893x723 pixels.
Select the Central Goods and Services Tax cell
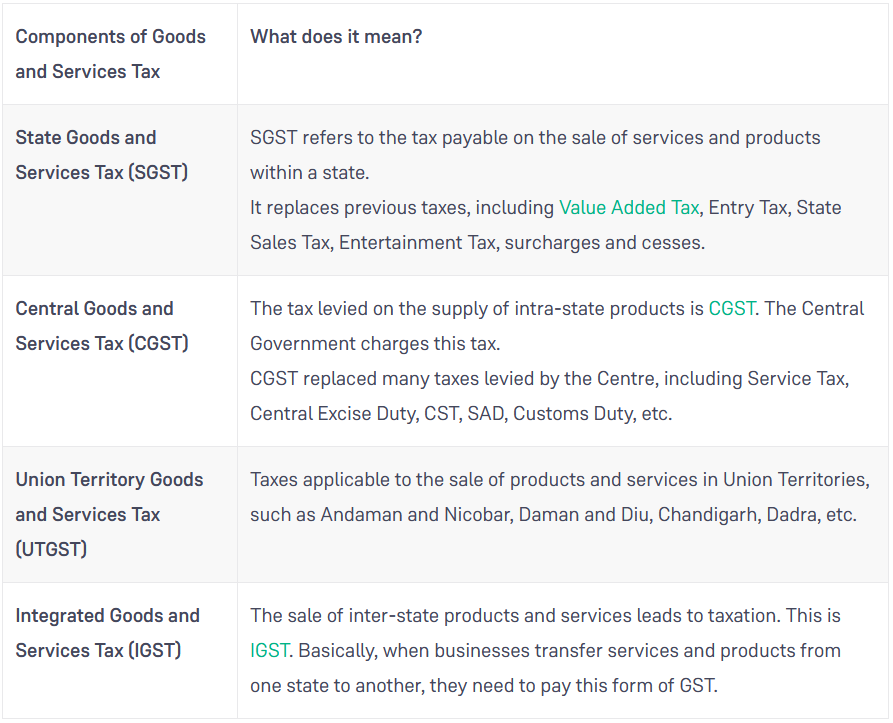pos(101,326)
